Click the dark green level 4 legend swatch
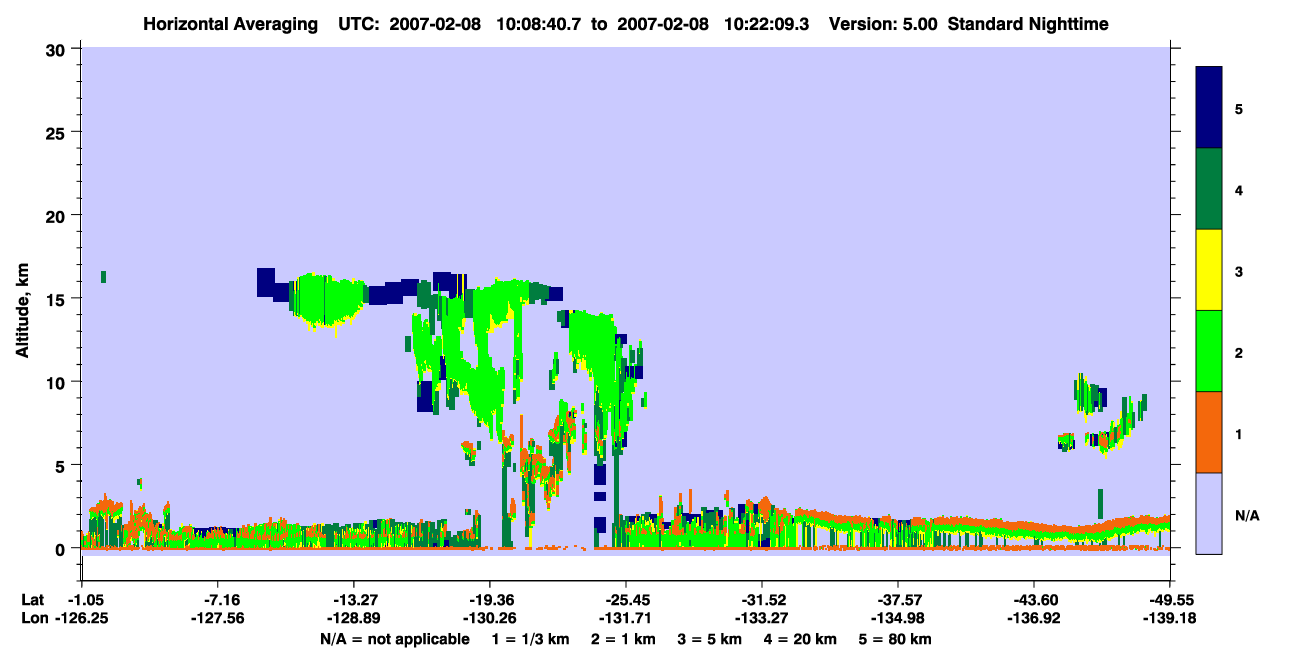The height and width of the screenshot is (667, 1300). (x=1209, y=189)
